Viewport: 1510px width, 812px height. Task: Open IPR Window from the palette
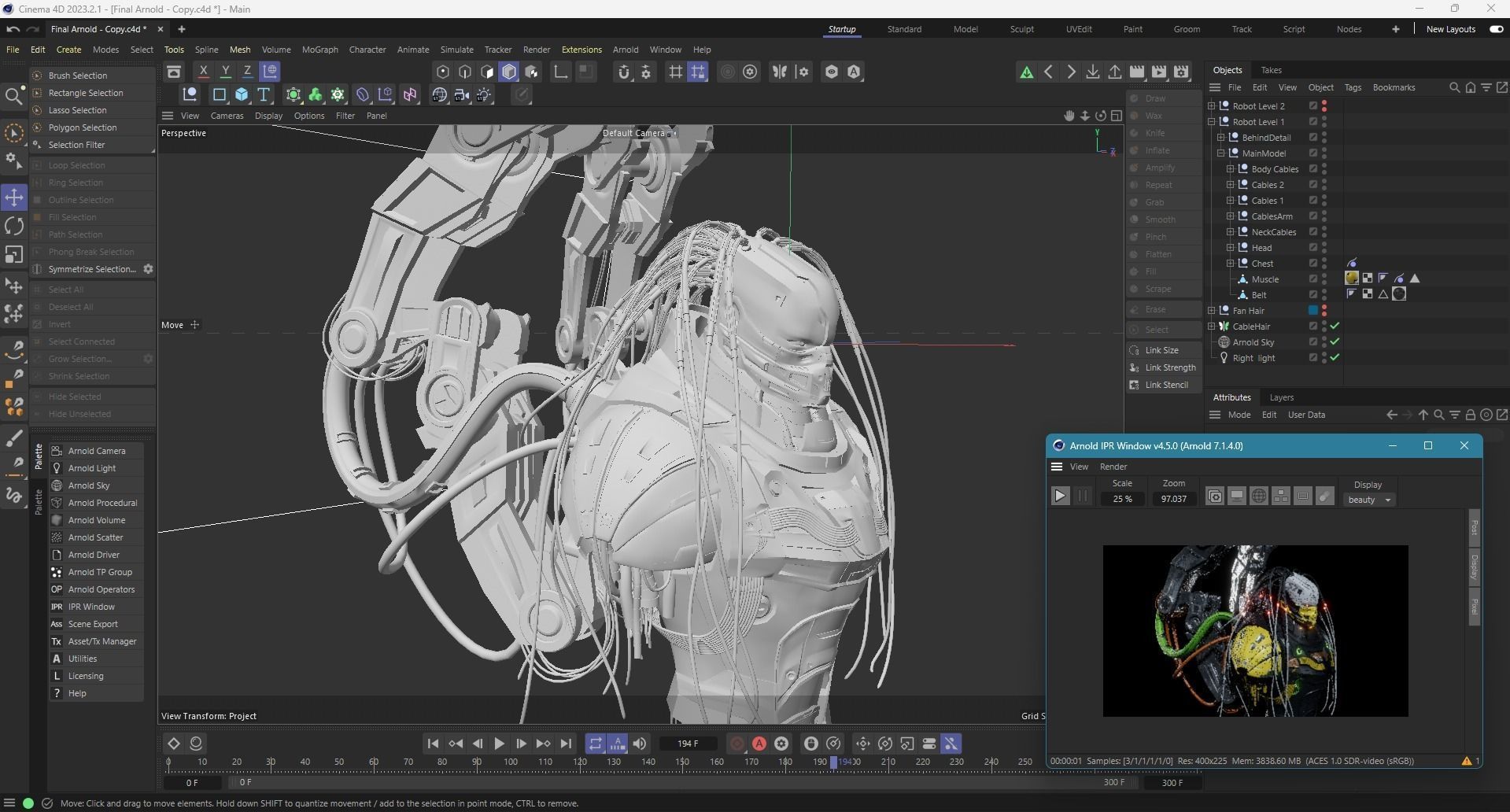[x=96, y=607]
